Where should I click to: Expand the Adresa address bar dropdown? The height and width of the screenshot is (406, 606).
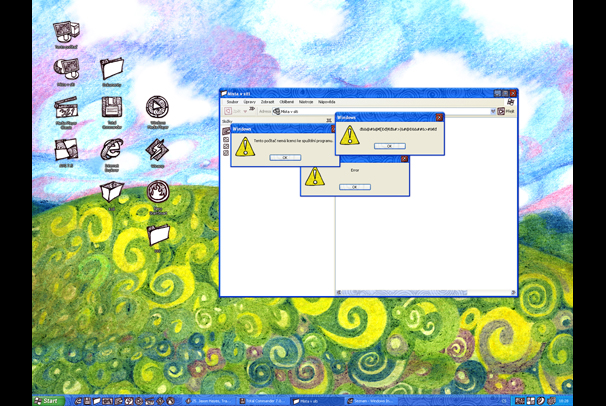[x=493, y=111]
